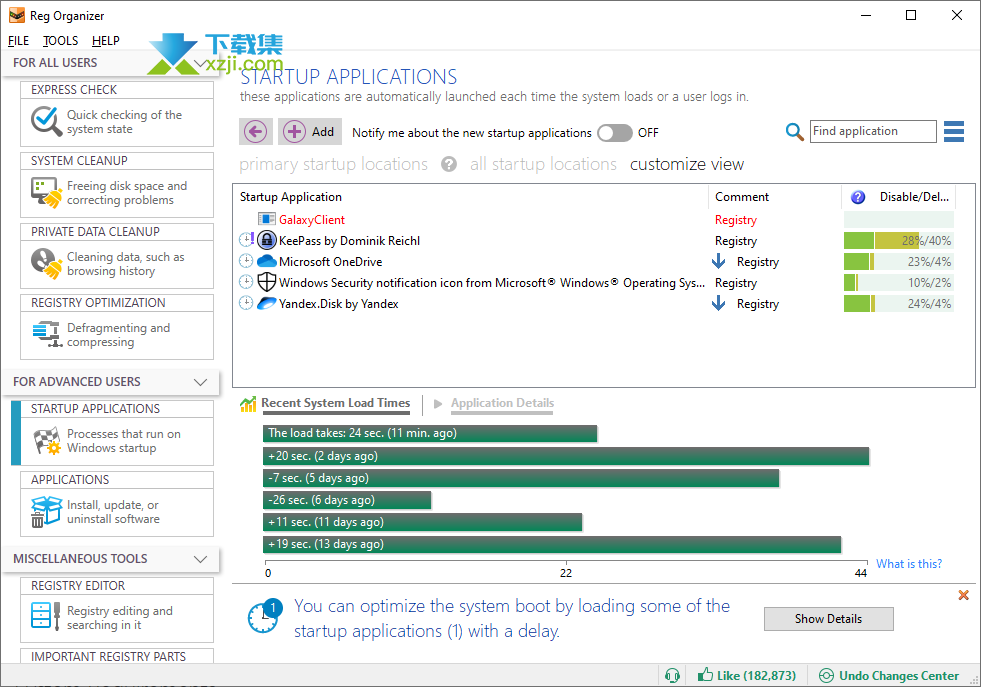Click the Find application search field

click(x=873, y=131)
